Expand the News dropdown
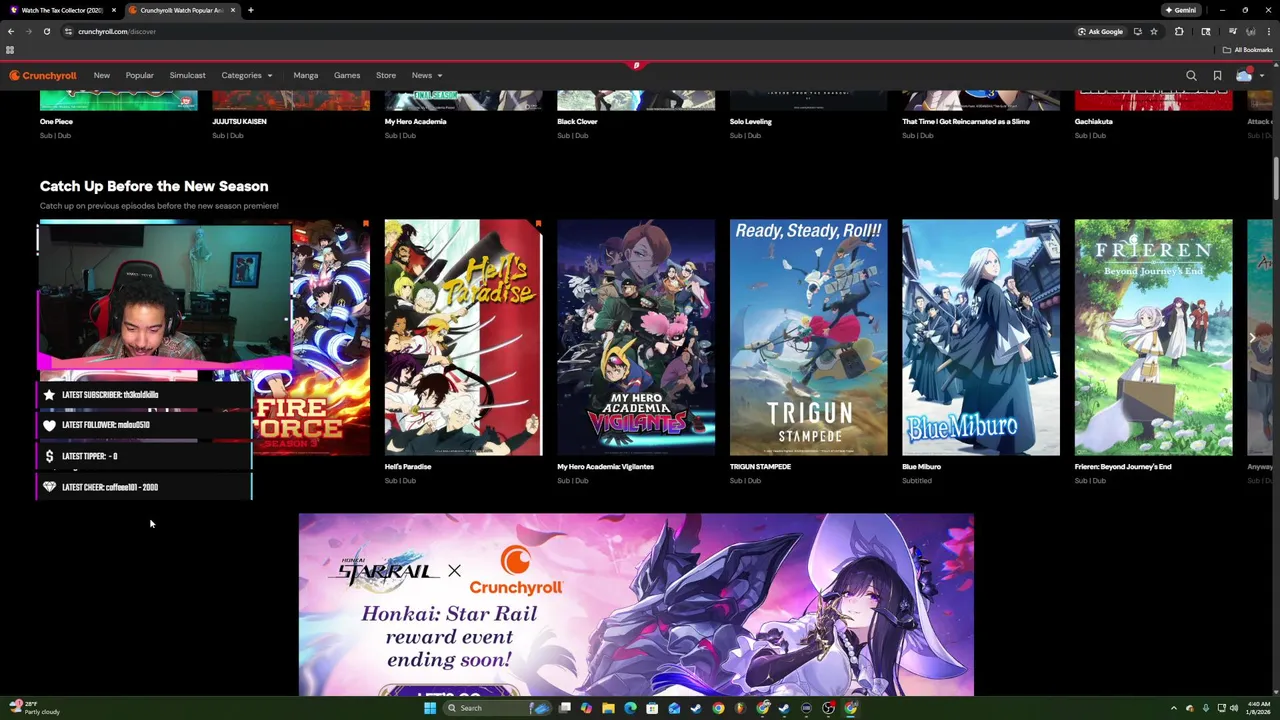 426,75
